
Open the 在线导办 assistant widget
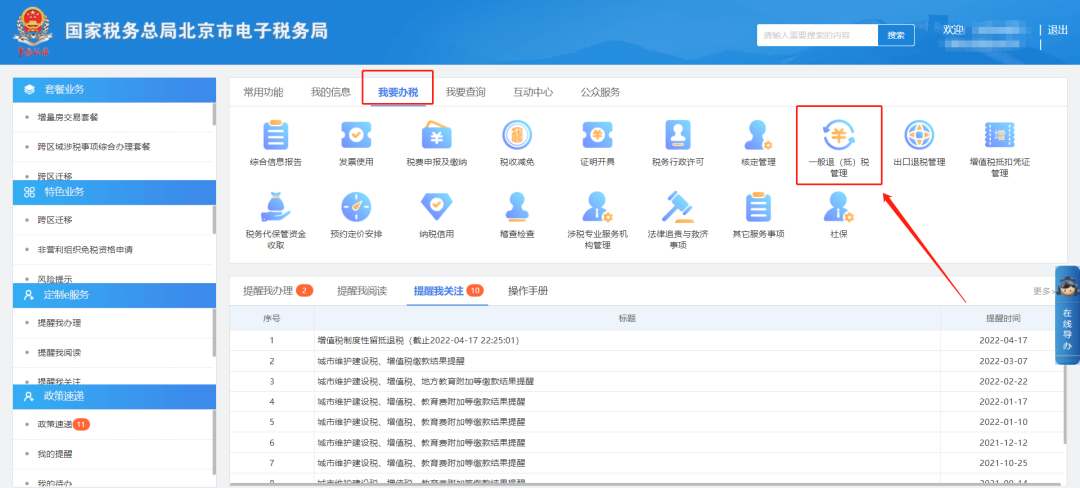(1067, 315)
